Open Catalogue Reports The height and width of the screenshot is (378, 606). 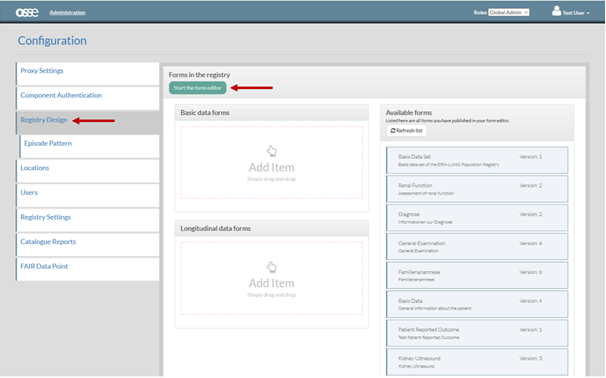87,245
